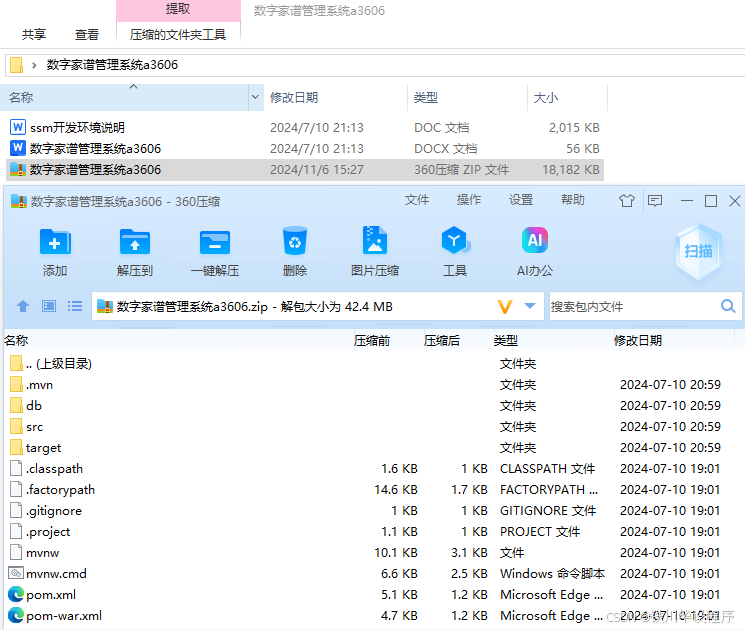Click the orange V icon in path bar
The width and height of the screenshot is (745, 630).
pyautogui.click(x=505, y=306)
